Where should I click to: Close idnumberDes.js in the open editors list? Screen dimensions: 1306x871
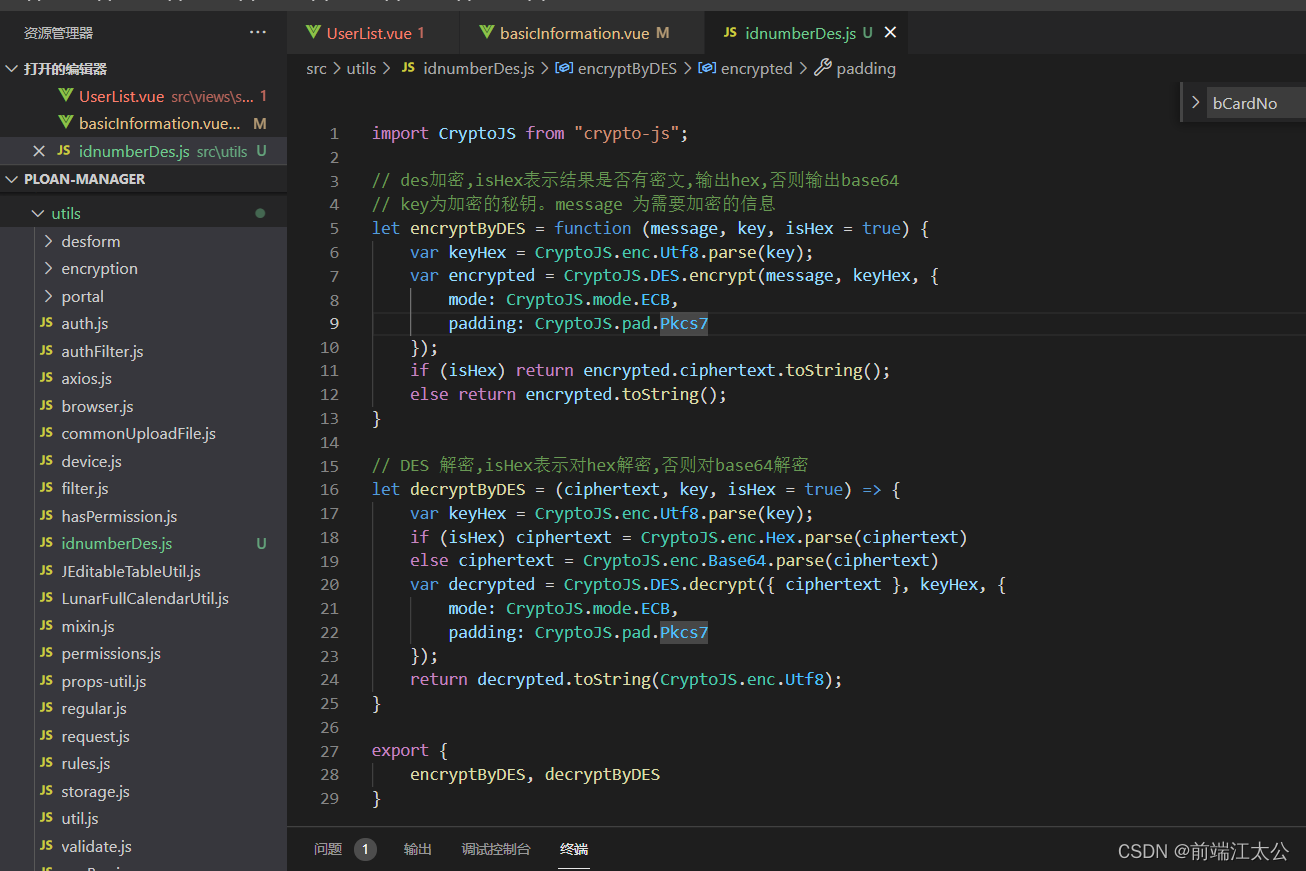point(39,151)
